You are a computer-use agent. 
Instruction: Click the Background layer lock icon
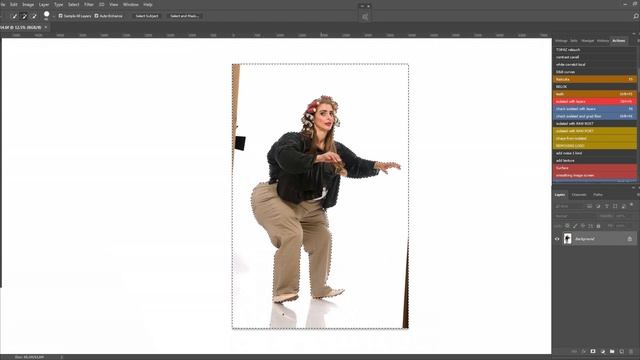pyautogui.click(x=629, y=239)
